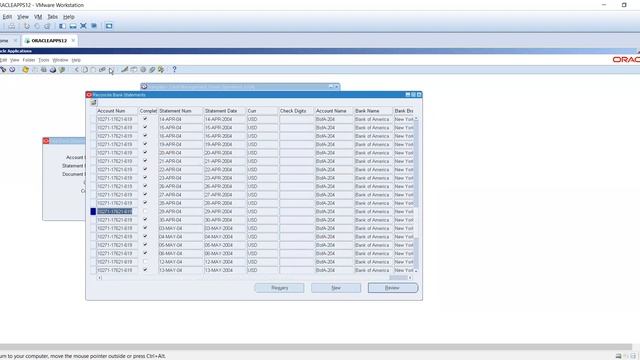Image resolution: width=640 pixels, height=360 pixels.
Task: Toggle Complete checkbox for statement 04-MAY-04
Action: pos(145,237)
